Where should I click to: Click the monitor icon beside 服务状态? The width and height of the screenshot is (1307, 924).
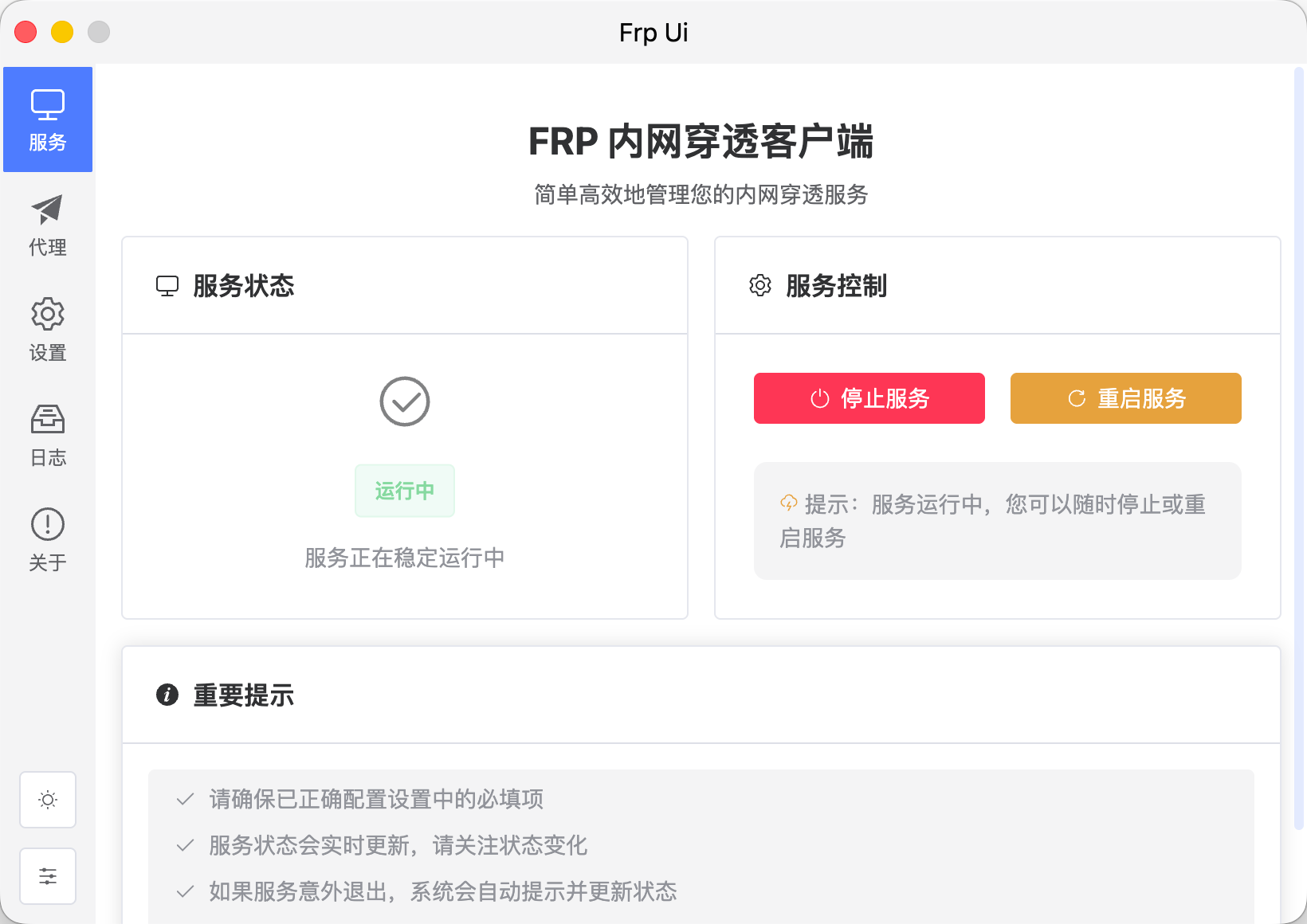click(x=167, y=285)
